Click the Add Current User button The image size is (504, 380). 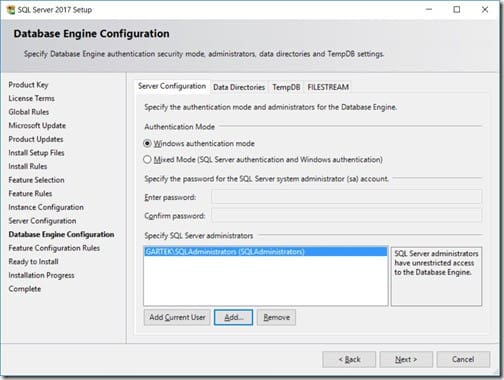(177, 317)
